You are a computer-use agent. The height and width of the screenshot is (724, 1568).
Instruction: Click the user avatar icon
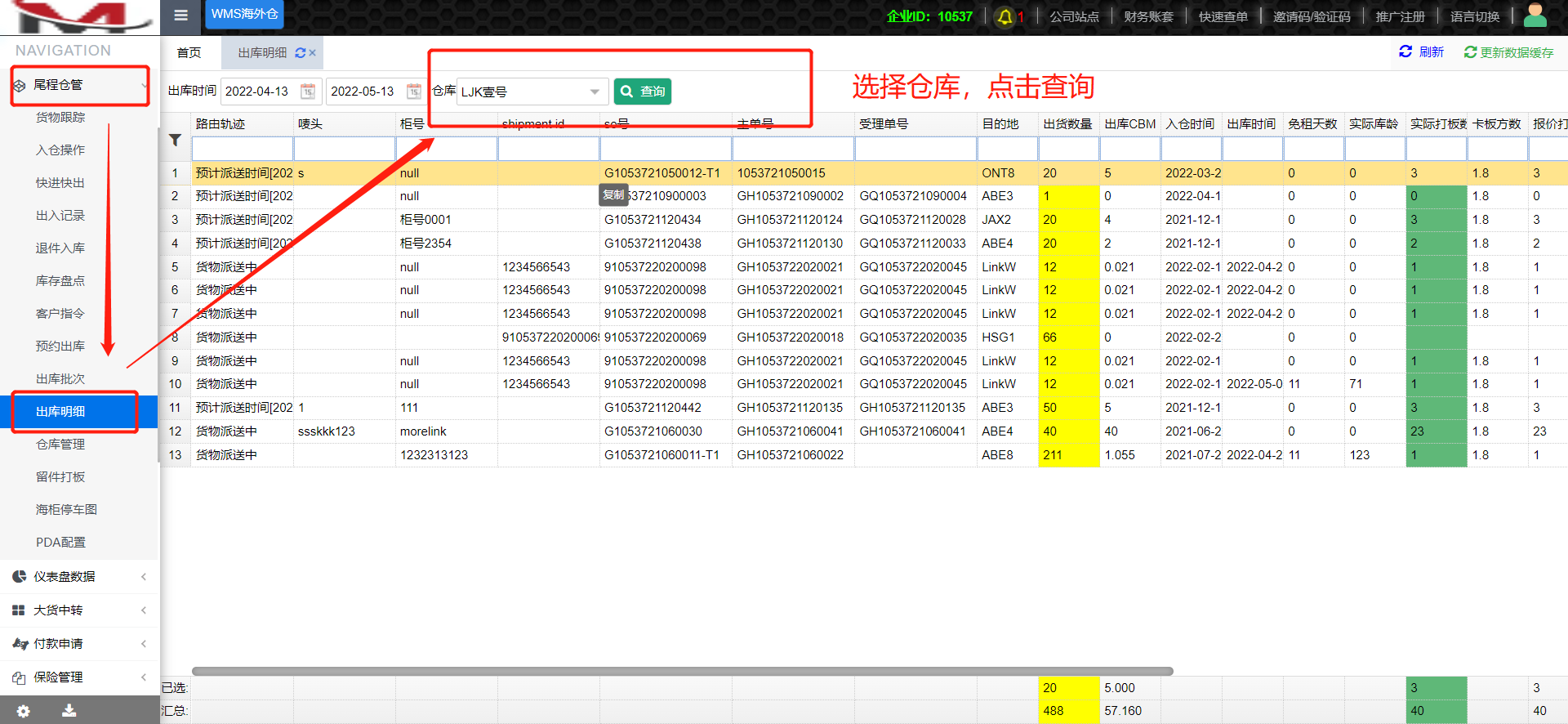(x=1535, y=16)
